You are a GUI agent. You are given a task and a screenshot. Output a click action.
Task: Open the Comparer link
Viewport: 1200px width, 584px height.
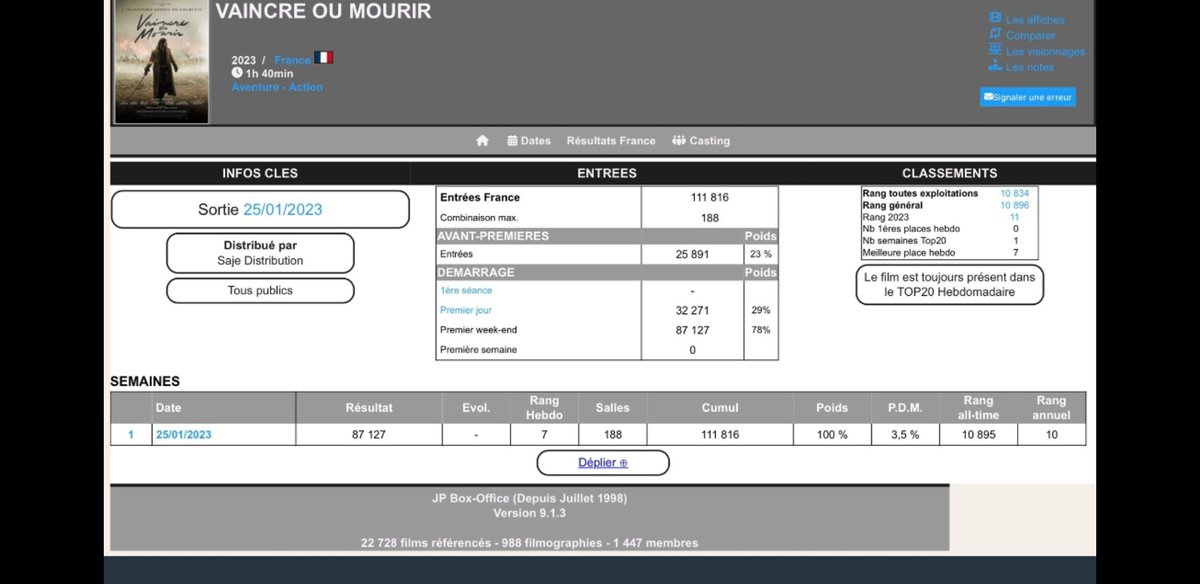point(1030,36)
